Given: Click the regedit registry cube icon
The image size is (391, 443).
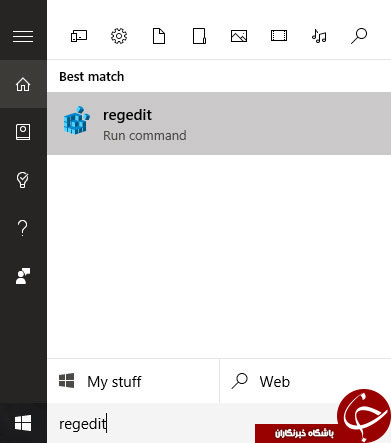Looking at the screenshot, I should point(77,120).
